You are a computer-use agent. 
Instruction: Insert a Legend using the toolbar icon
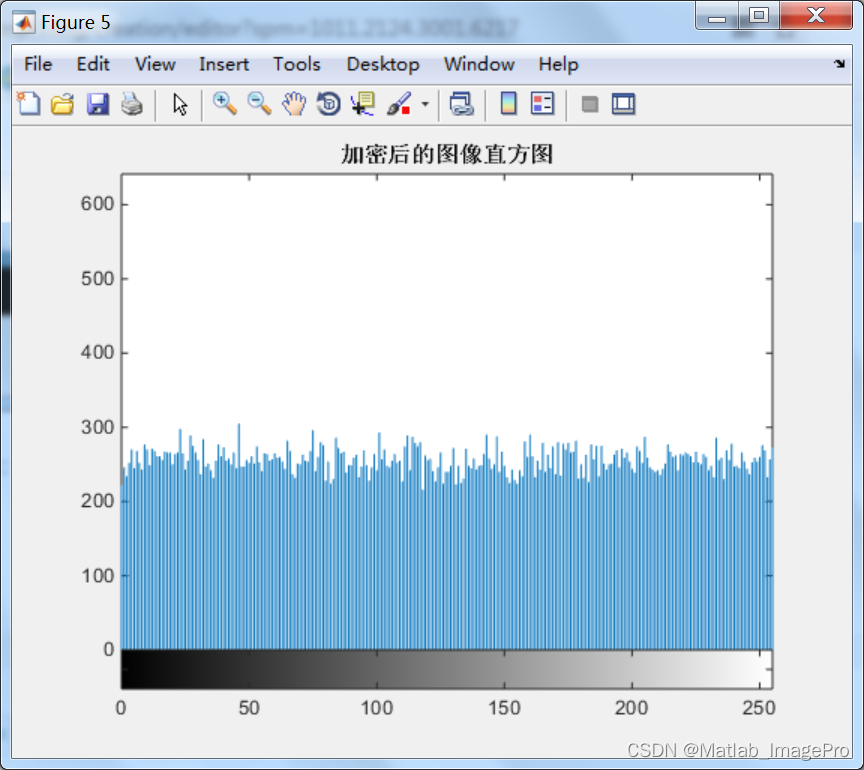[542, 104]
